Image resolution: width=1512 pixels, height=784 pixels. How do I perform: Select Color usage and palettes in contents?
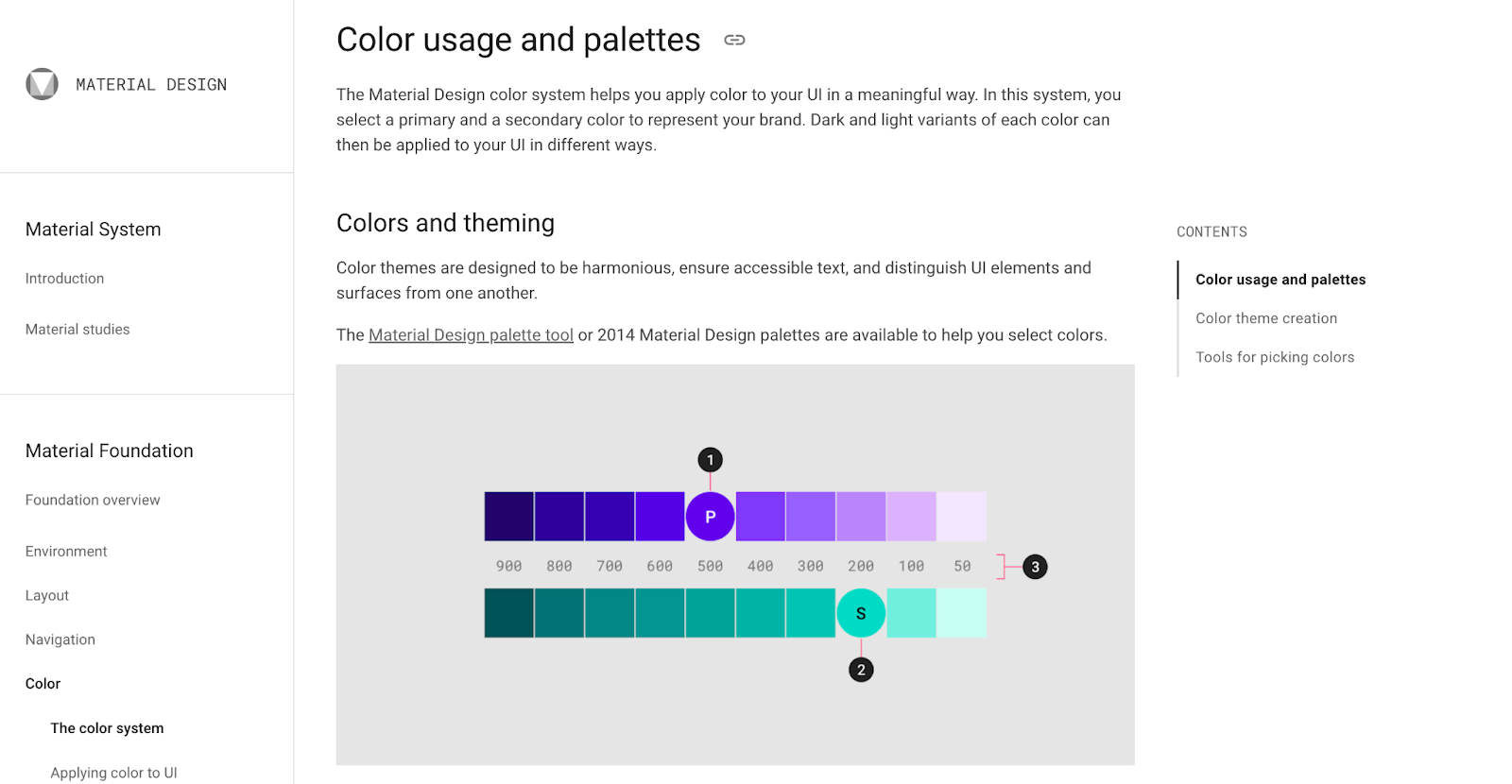point(1280,280)
